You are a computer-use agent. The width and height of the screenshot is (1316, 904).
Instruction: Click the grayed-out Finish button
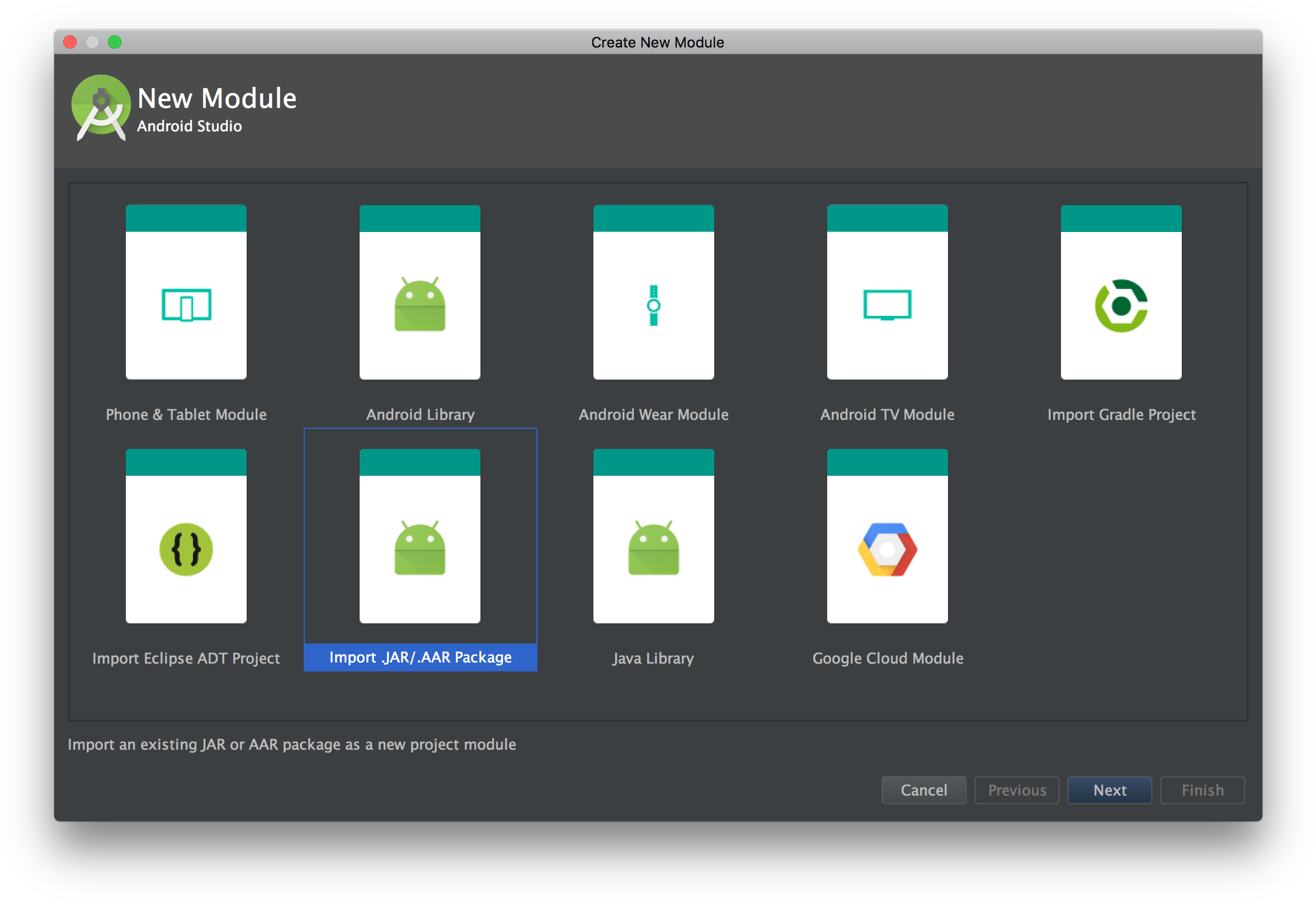click(1202, 789)
